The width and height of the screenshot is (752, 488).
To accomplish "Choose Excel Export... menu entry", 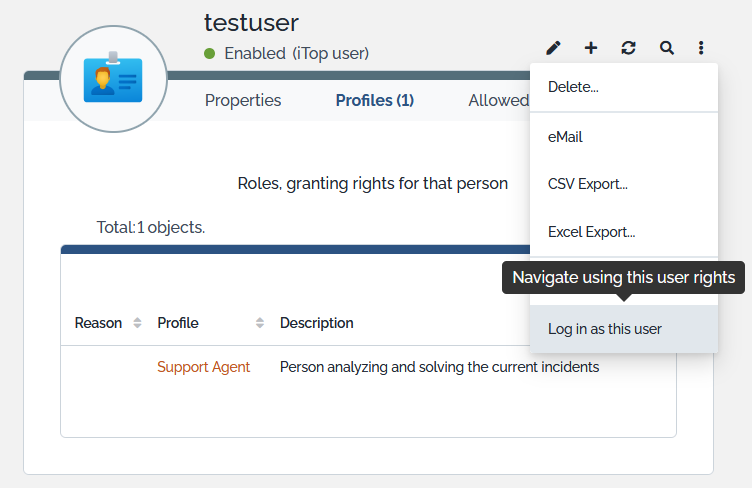I will click(591, 232).
